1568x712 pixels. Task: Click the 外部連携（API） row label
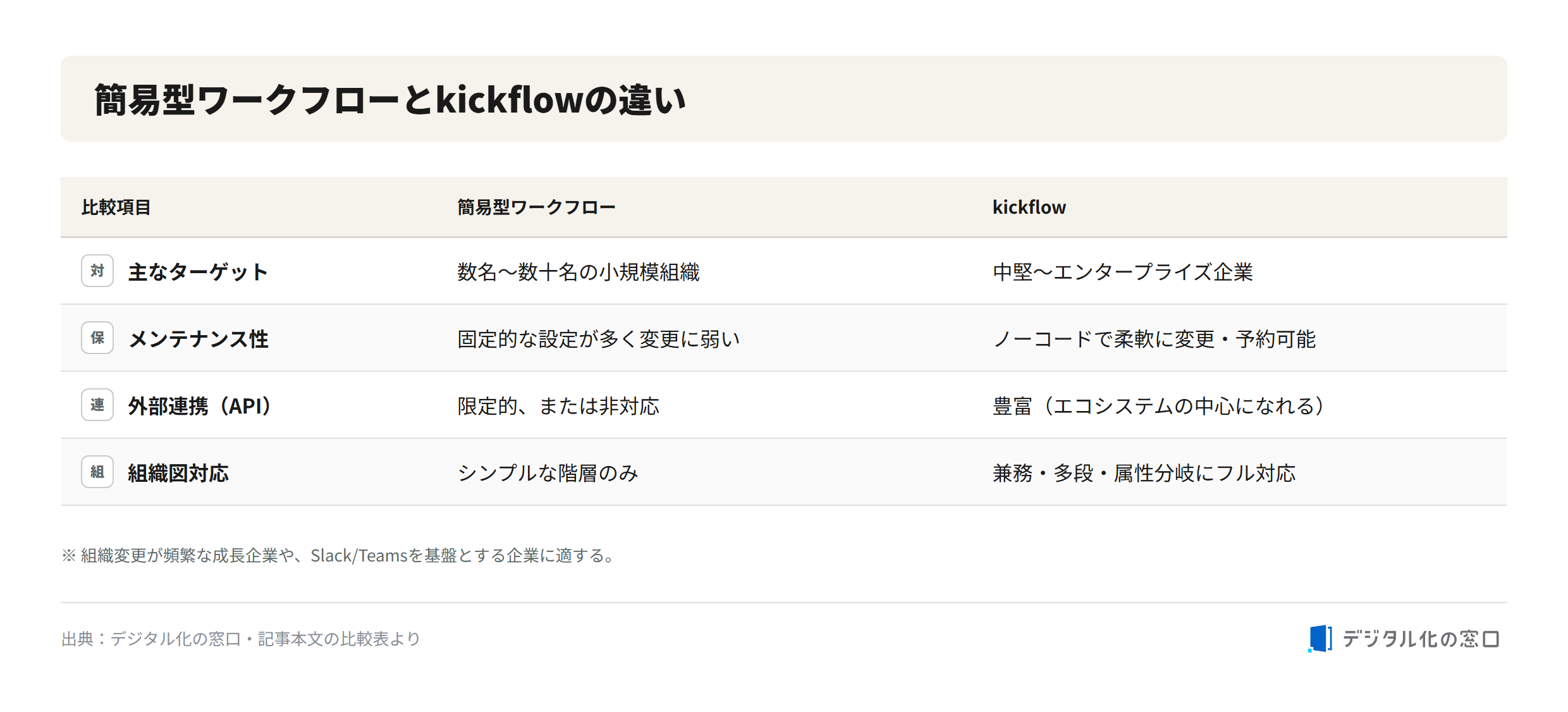(x=200, y=406)
